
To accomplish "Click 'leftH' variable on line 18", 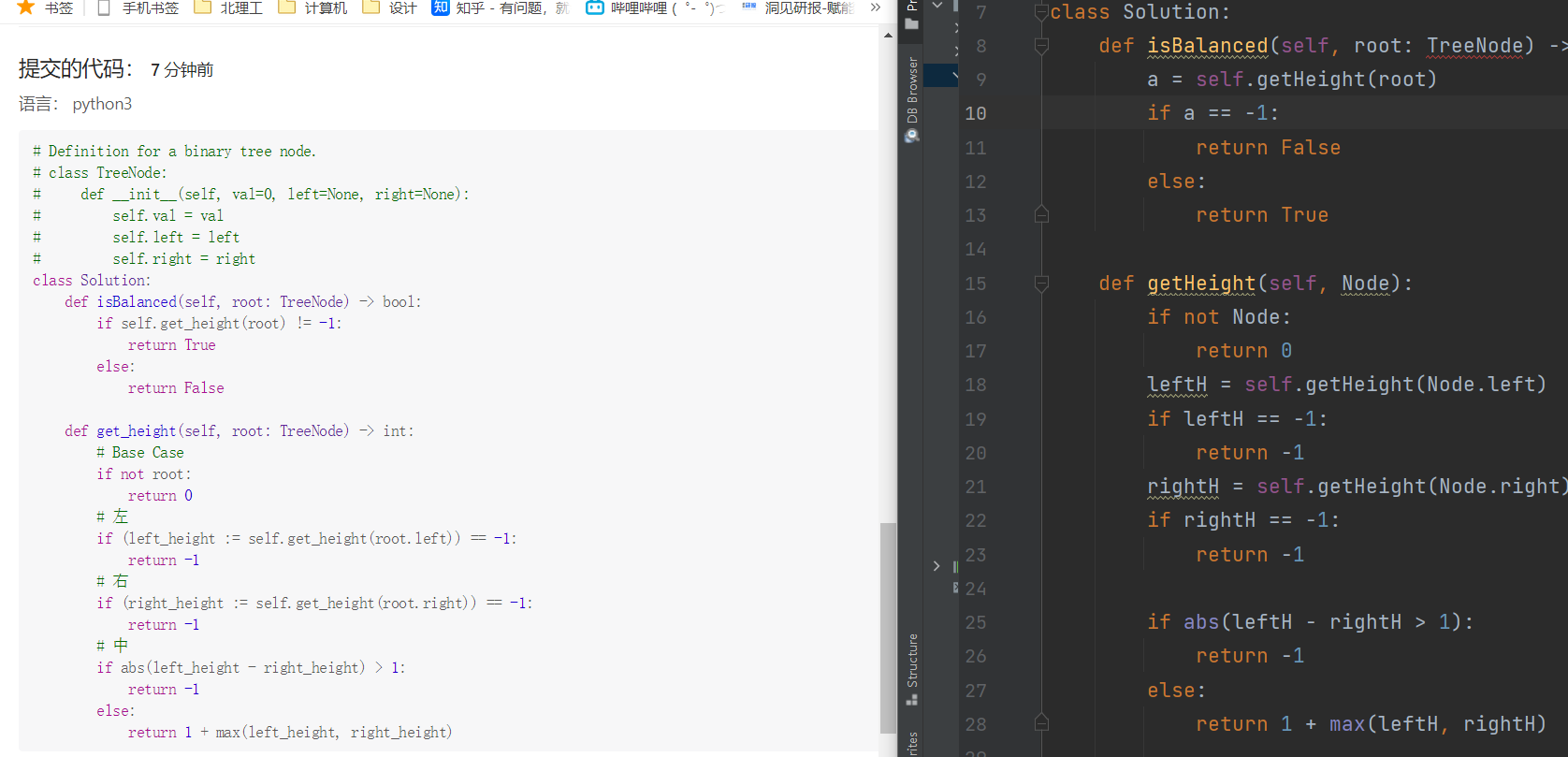I will coord(1177,385).
